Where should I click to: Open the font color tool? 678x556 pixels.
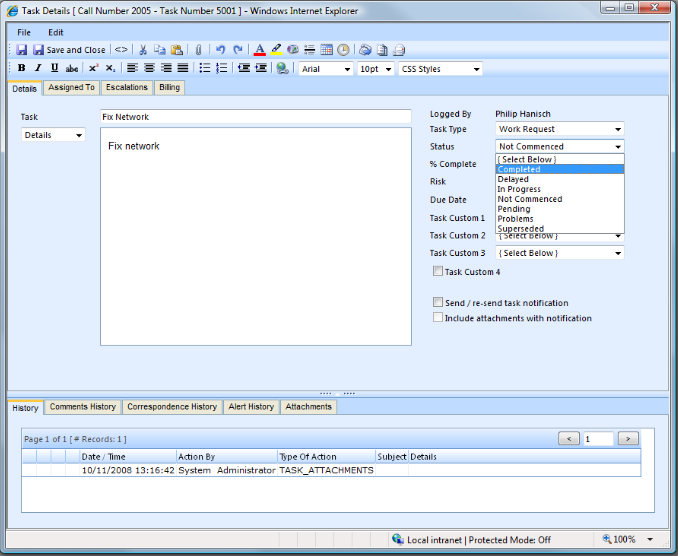click(259, 50)
